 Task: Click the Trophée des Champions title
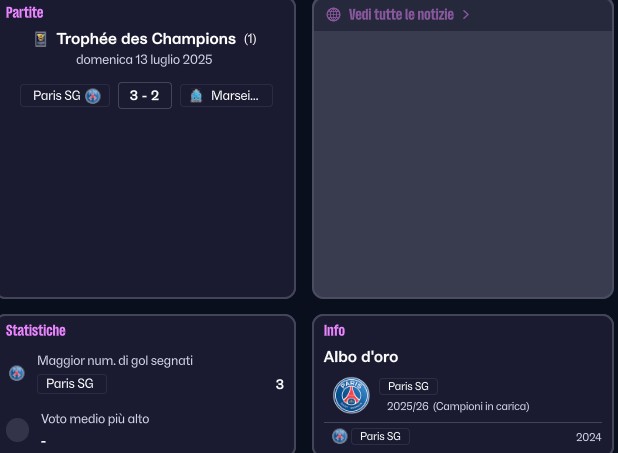[146, 39]
